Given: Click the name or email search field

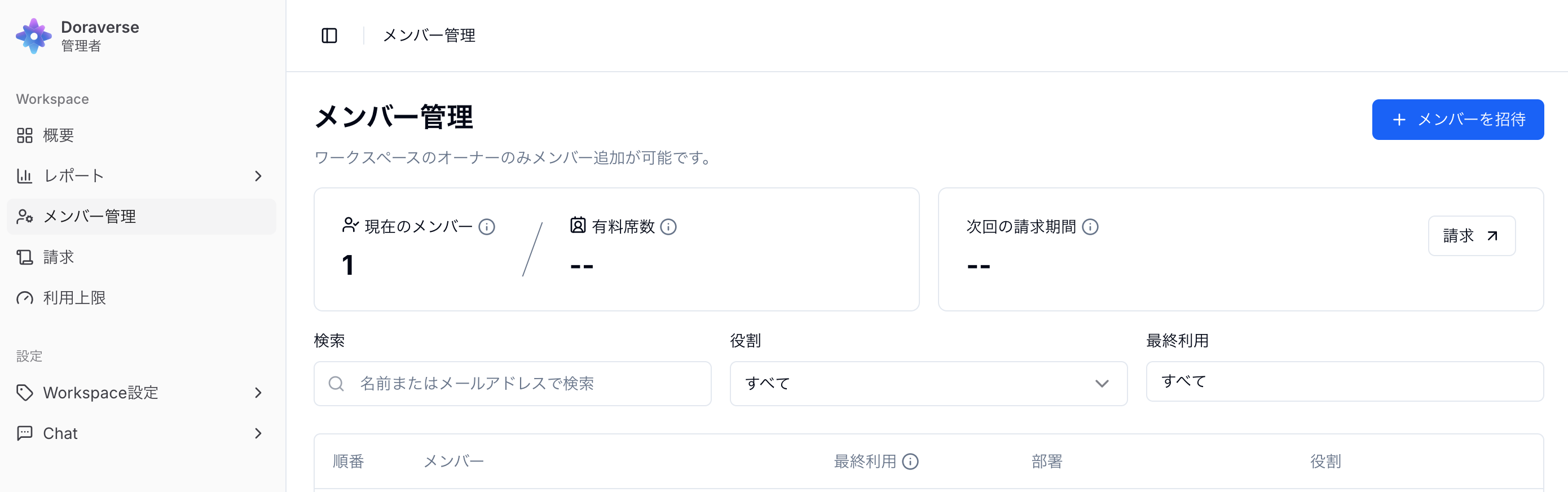Looking at the screenshot, I should pyautogui.click(x=523, y=383).
